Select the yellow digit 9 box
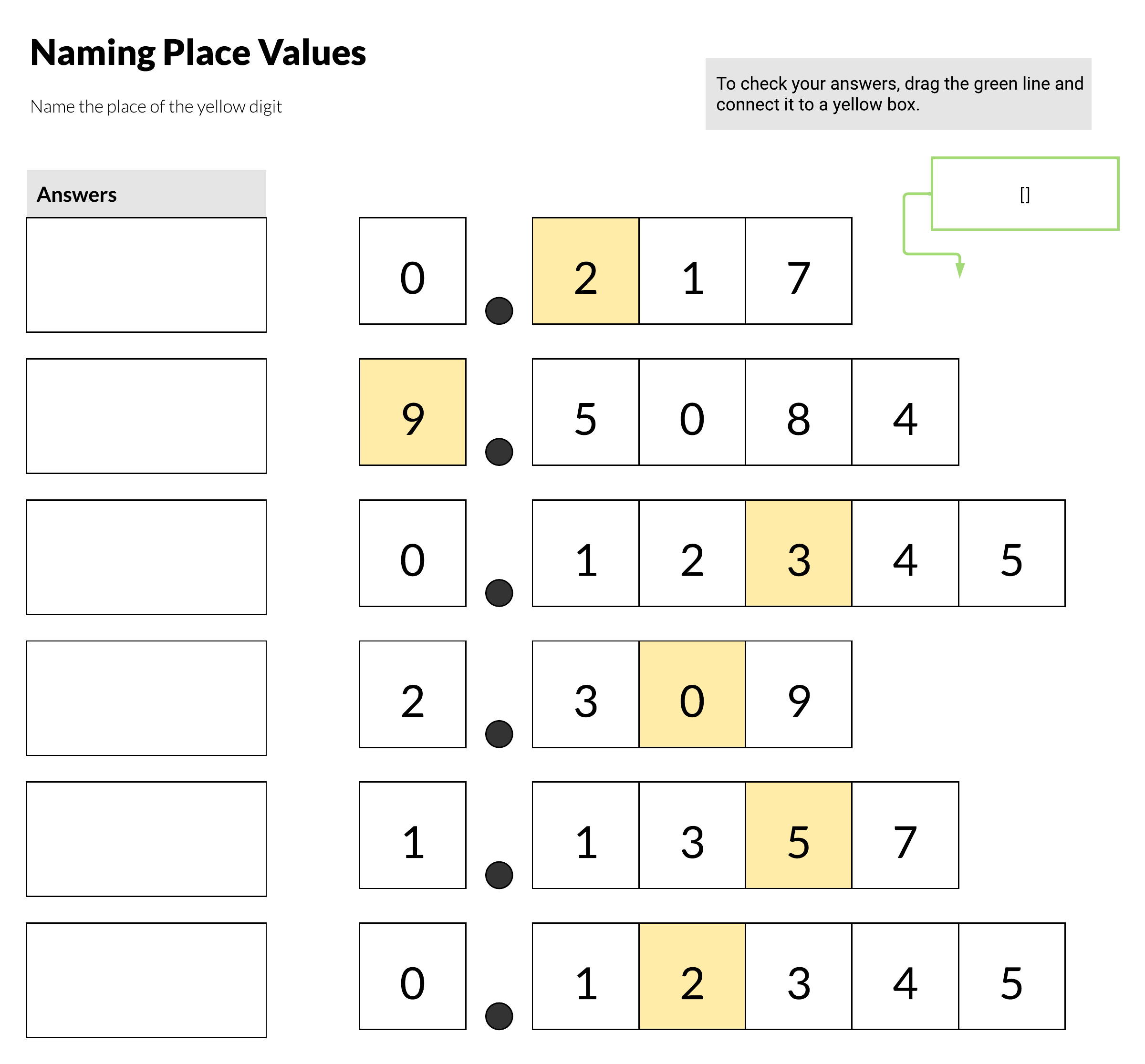Image resolution: width=1145 pixels, height=1064 pixels. [412, 412]
